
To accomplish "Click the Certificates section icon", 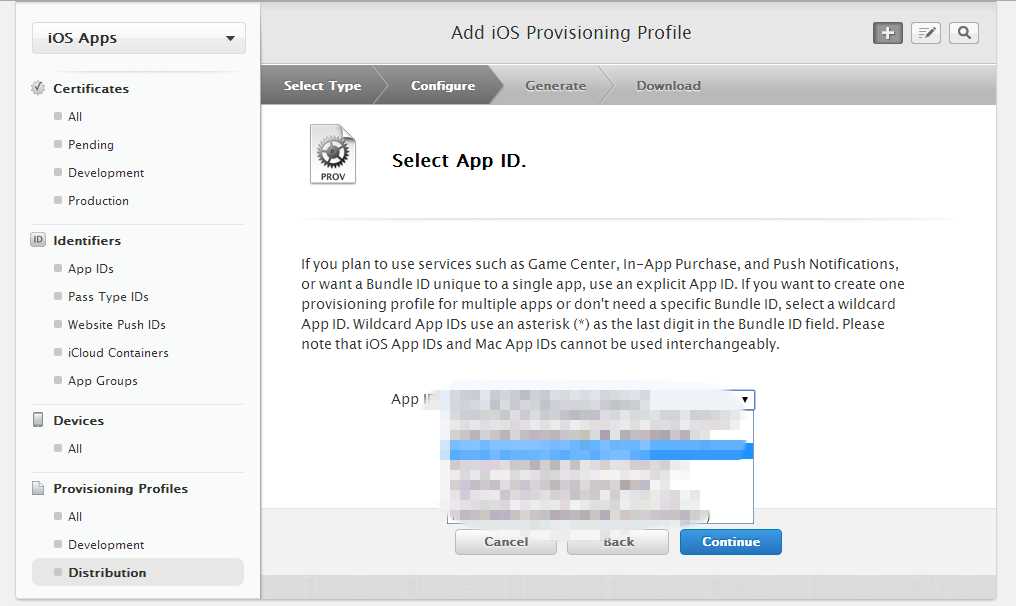I will point(39,88).
